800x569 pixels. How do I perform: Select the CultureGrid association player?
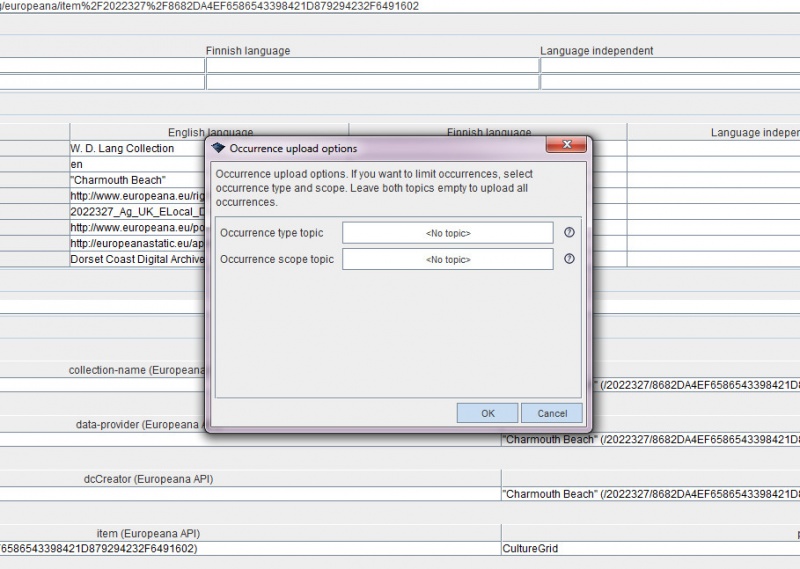(x=529, y=549)
